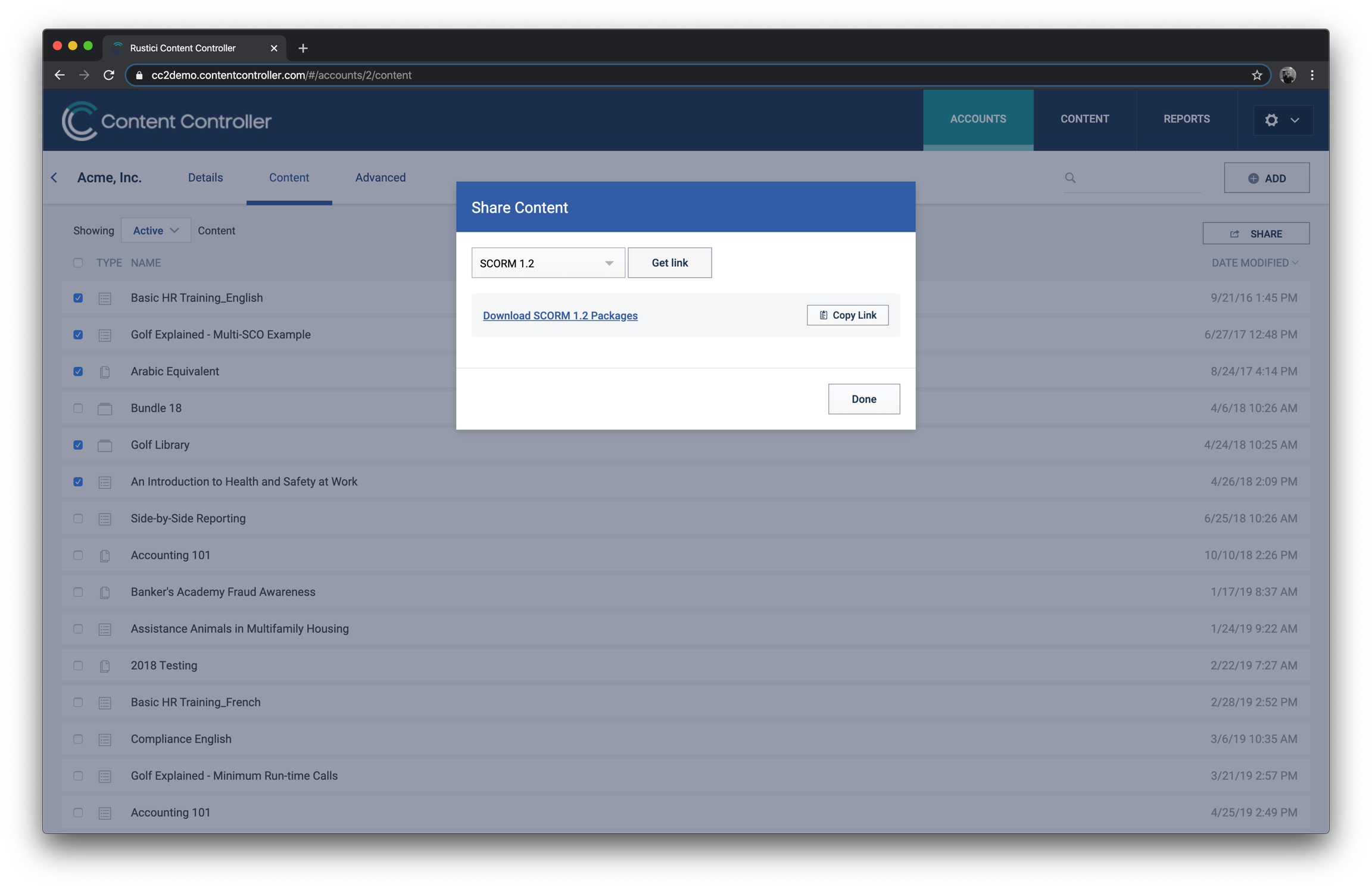Click the file icon for 2018 Testing
This screenshot has height=890, width=1372.
tap(105, 666)
